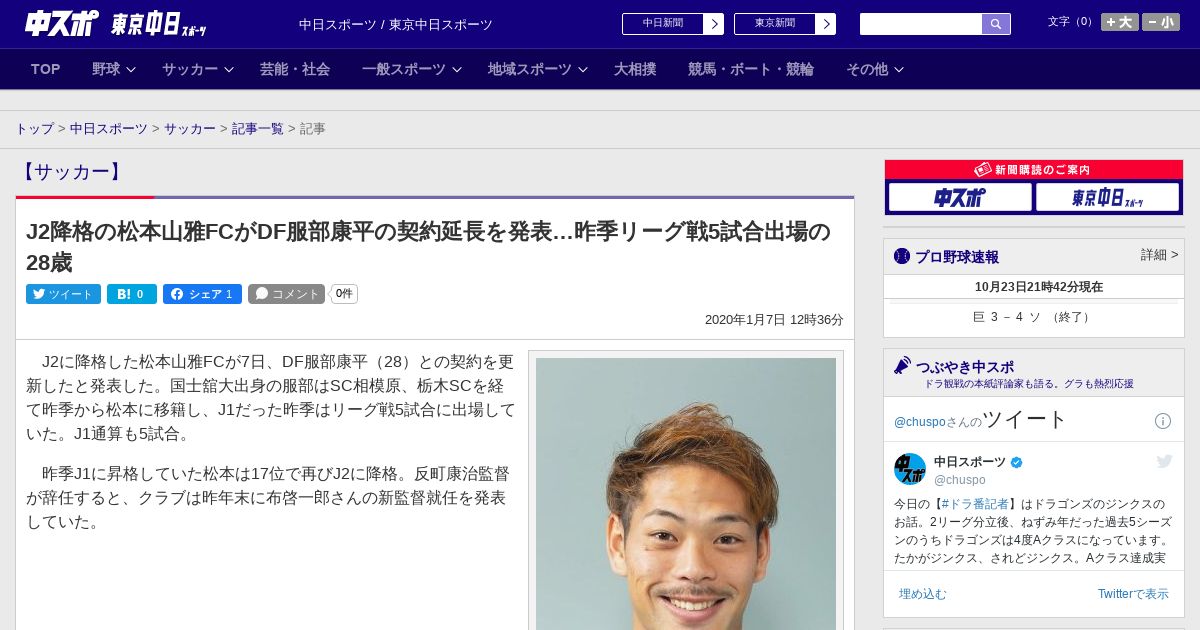The height and width of the screenshot is (630, 1200).
Task: Expand the 野球 navigation menu
Action: pyautogui.click(x=114, y=69)
